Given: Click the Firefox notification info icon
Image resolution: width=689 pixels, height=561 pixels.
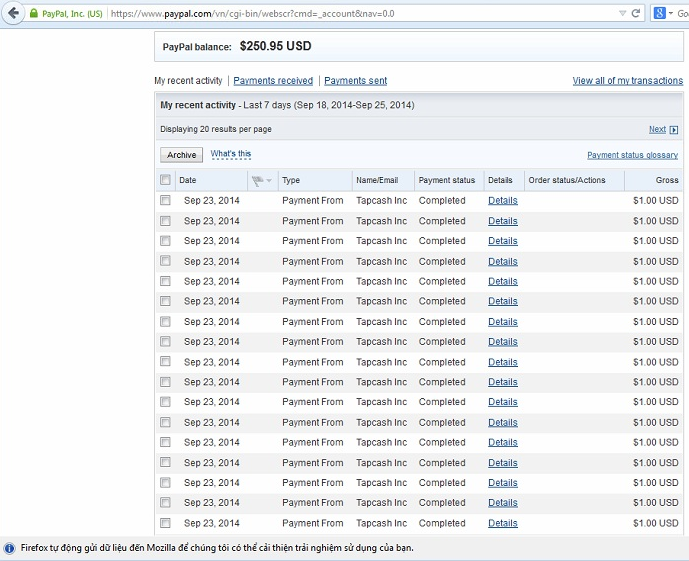Looking at the screenshot, I should [9, 548].
